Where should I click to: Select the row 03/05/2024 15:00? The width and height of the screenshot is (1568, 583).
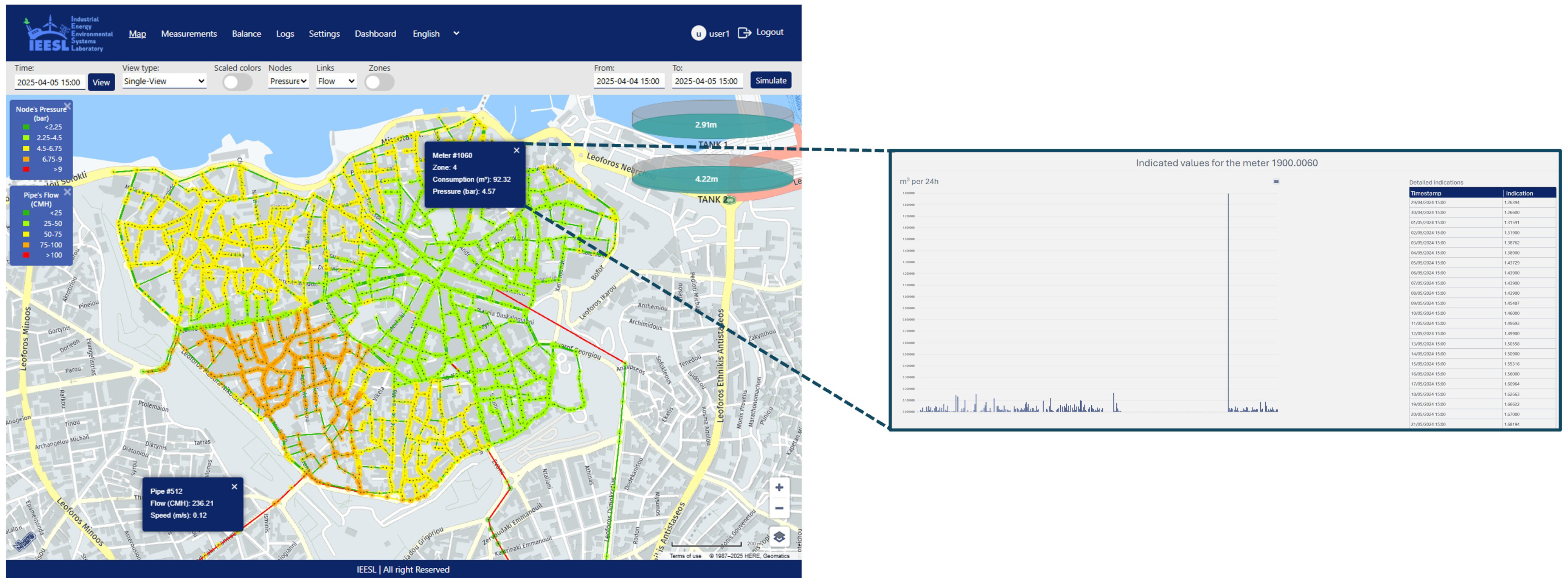point(1482,243)
